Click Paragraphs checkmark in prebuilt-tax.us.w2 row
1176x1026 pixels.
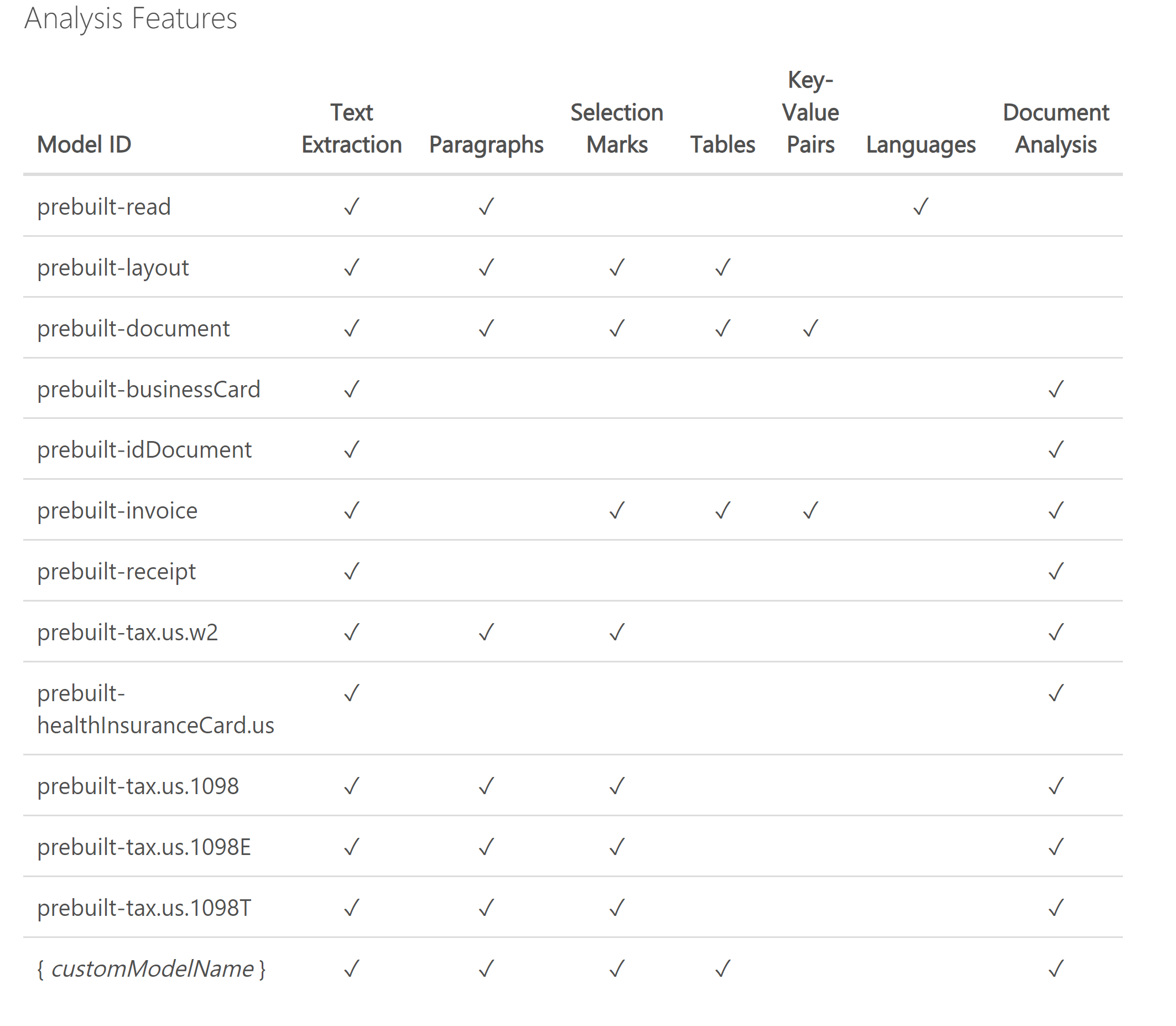[x=486, y=631]
